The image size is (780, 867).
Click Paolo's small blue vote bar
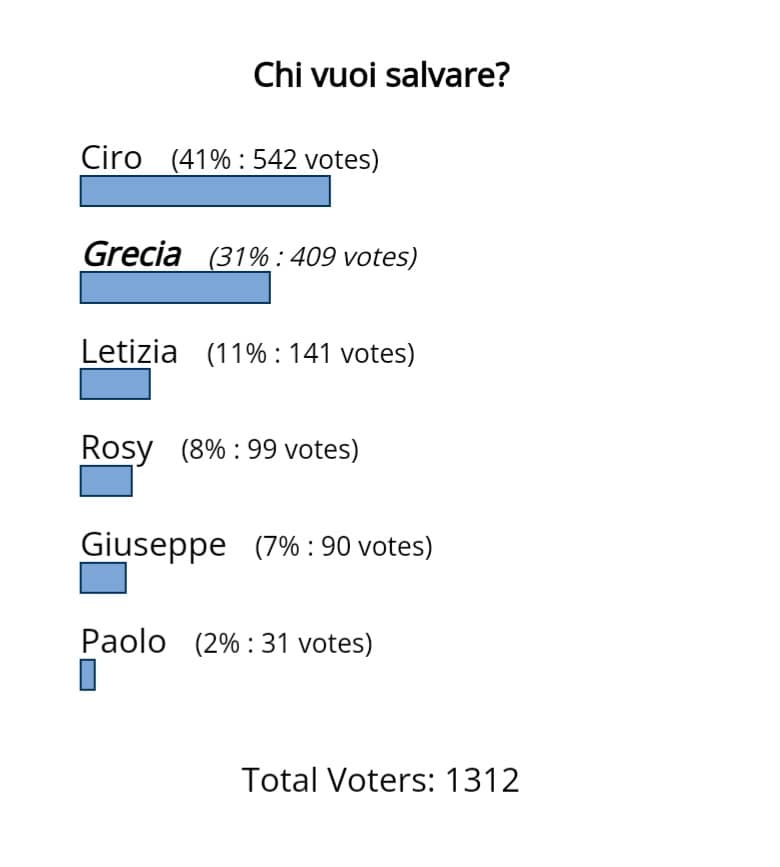(88, 675)
